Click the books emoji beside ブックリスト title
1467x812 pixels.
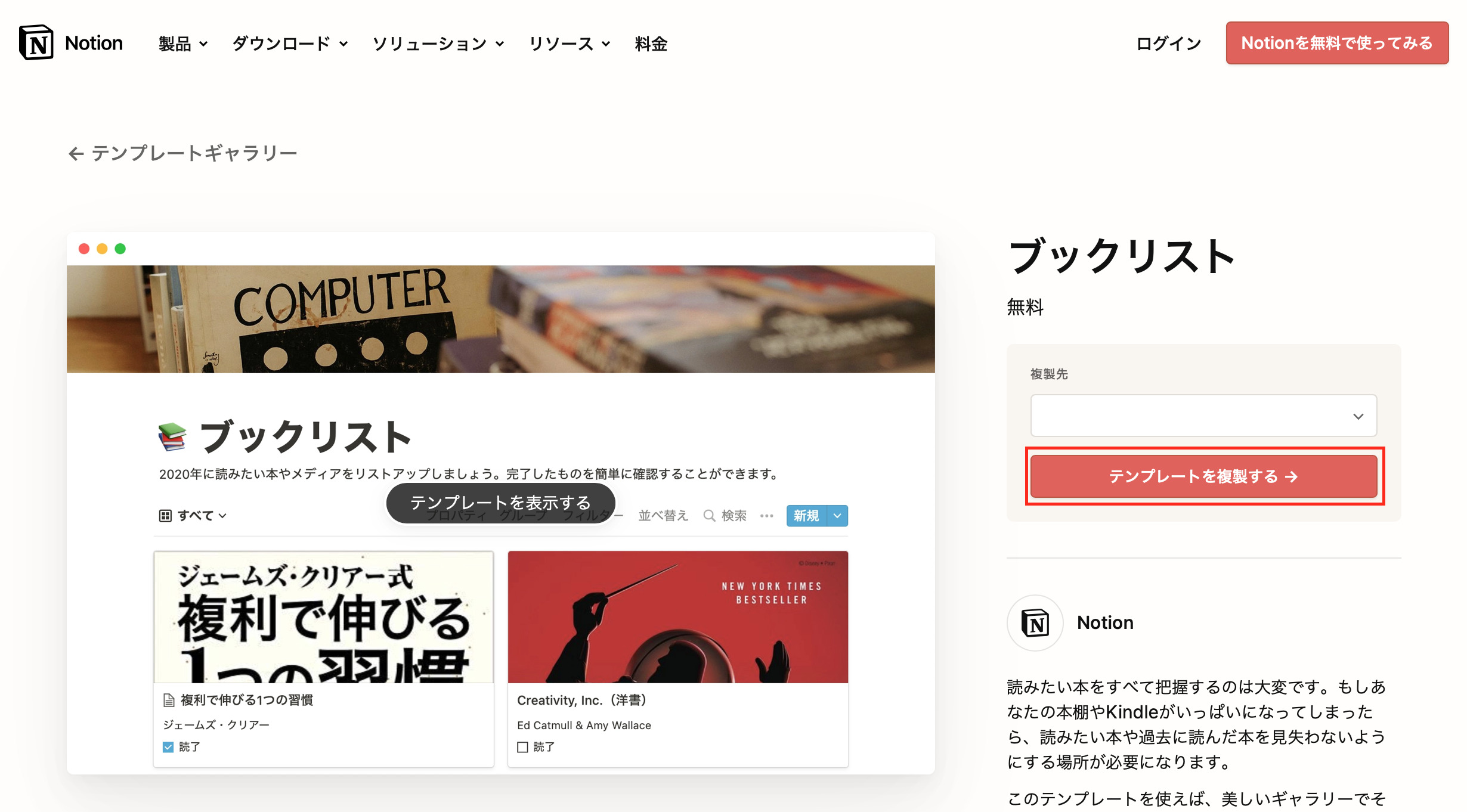[x=172, y=436]
